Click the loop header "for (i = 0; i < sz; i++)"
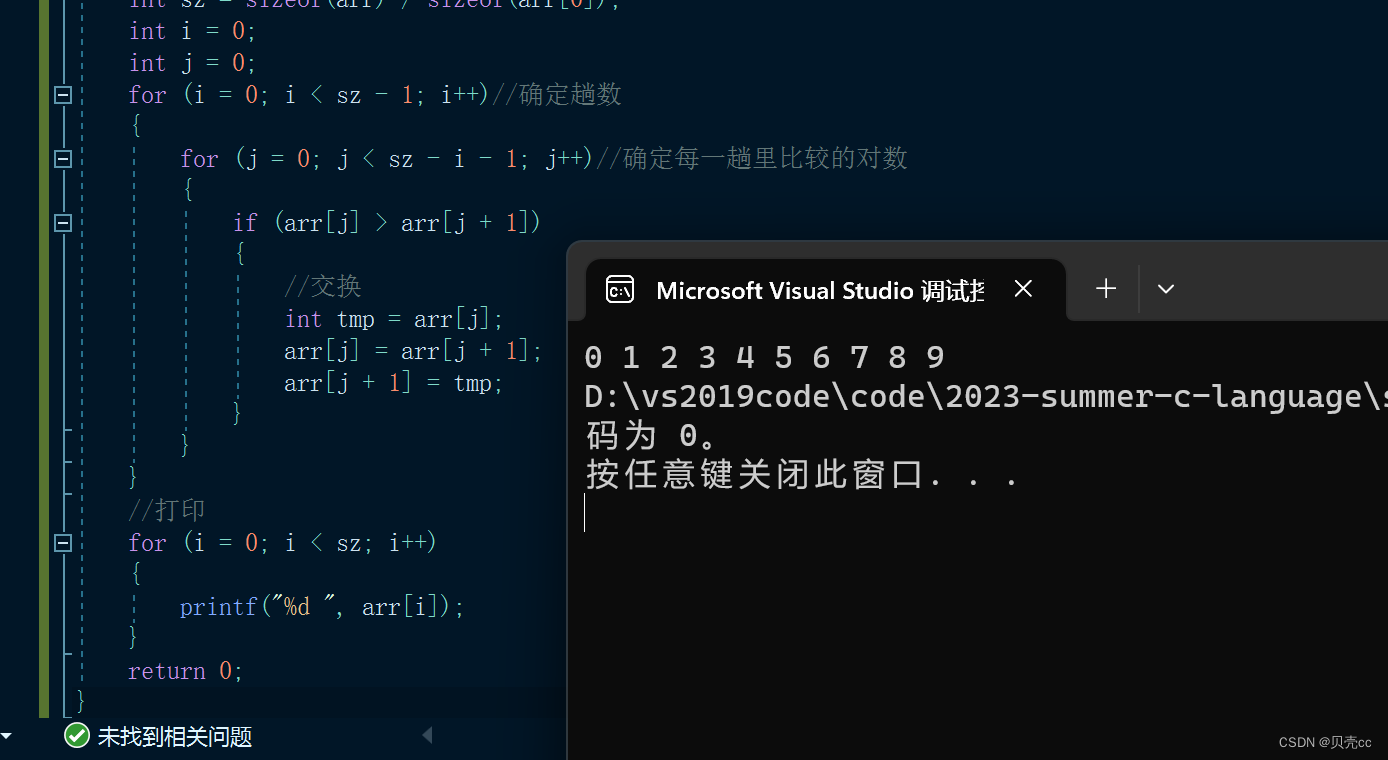 coord(283,543)
